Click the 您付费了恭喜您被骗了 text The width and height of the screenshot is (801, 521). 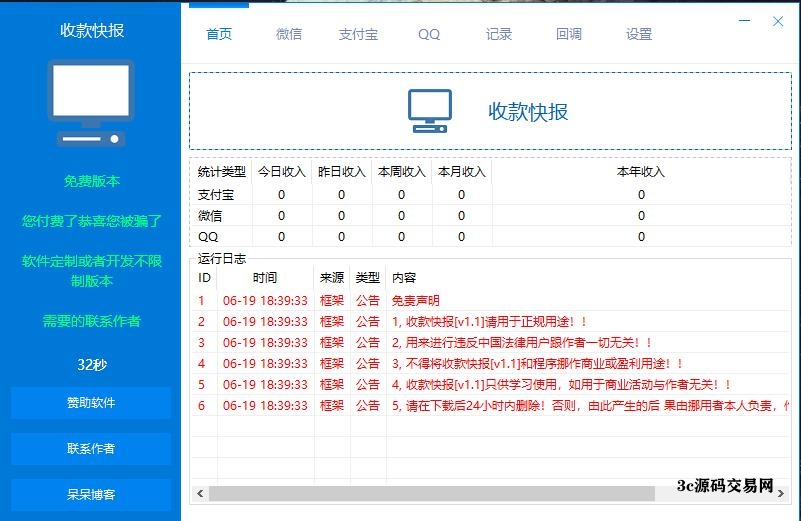click(x=92, y=221)
